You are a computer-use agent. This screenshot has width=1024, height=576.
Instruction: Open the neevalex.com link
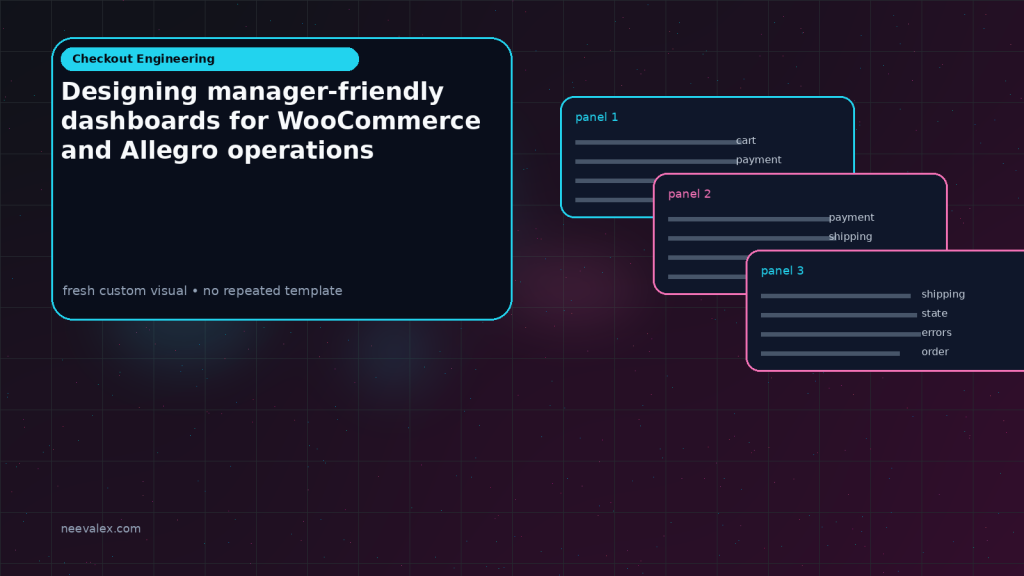pyautogui.click(x=101, y=528)
